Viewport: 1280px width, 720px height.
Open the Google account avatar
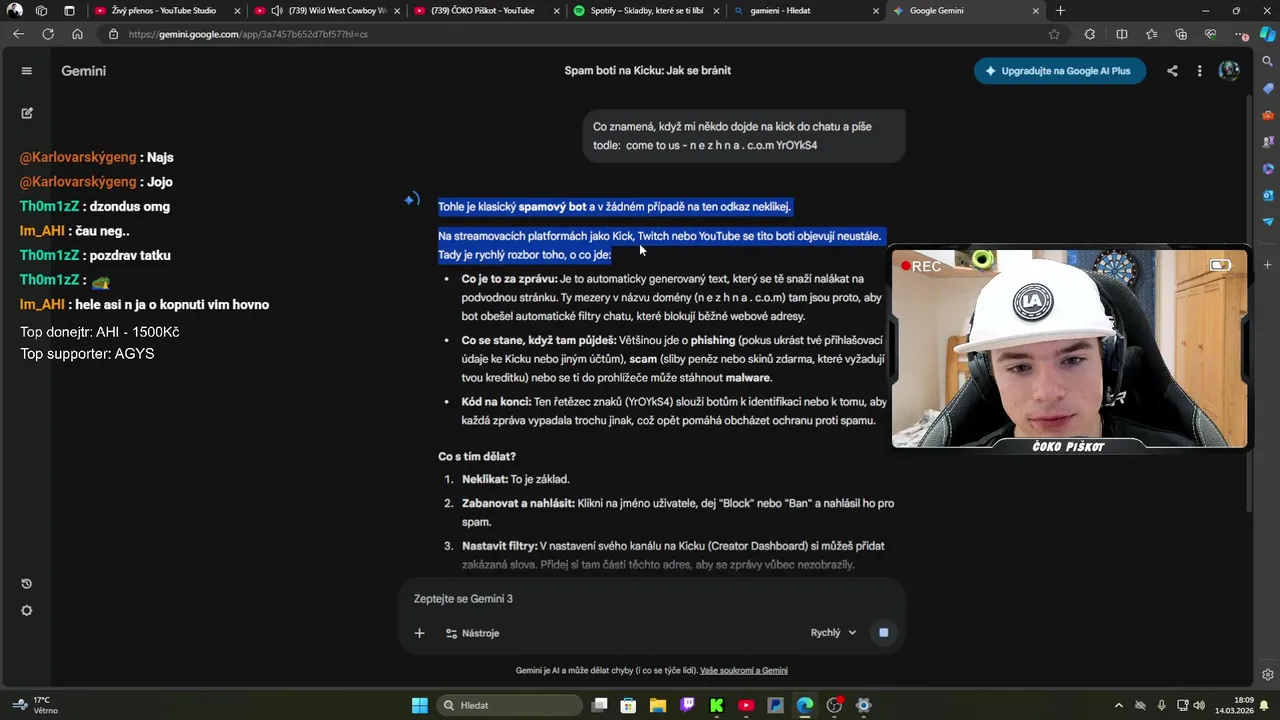pyautogui.click(x=1229, y=71)
